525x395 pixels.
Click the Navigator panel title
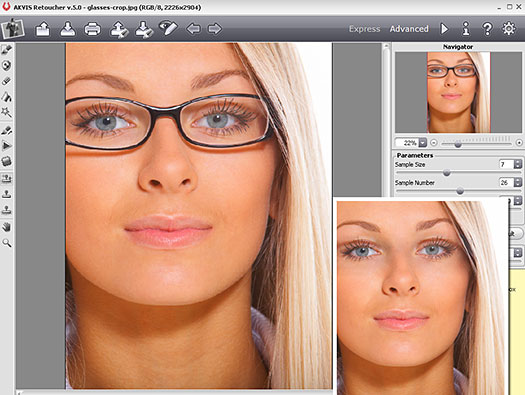point(458,47)
